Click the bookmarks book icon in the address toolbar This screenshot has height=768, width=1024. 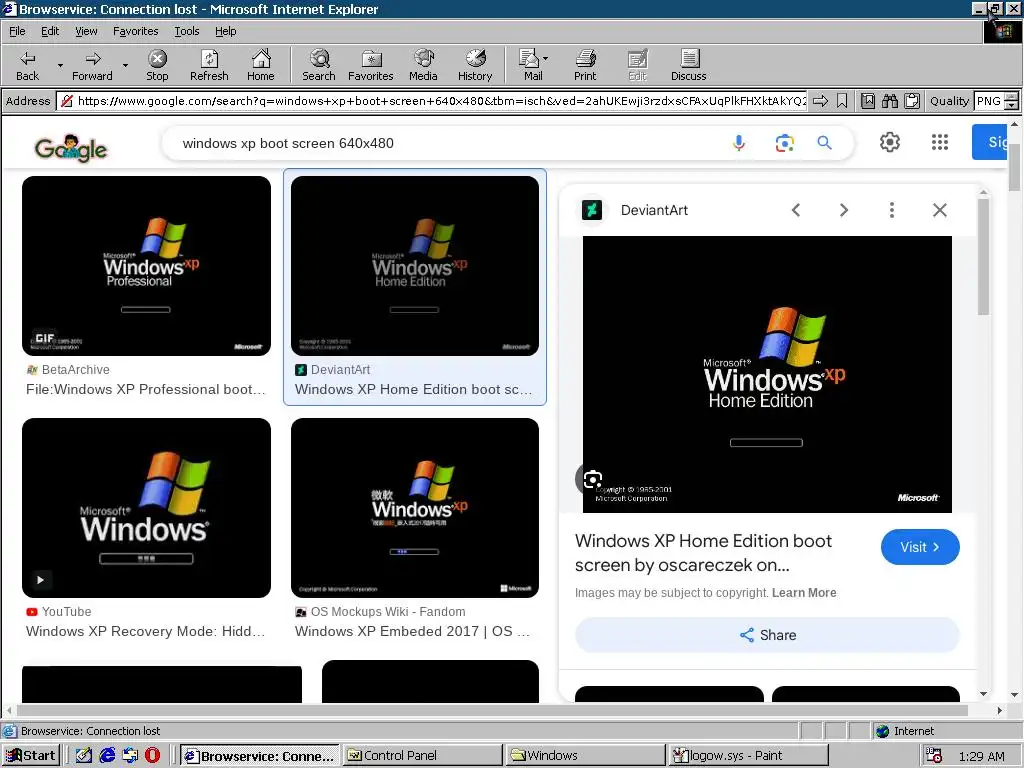(x=868, y=101)
